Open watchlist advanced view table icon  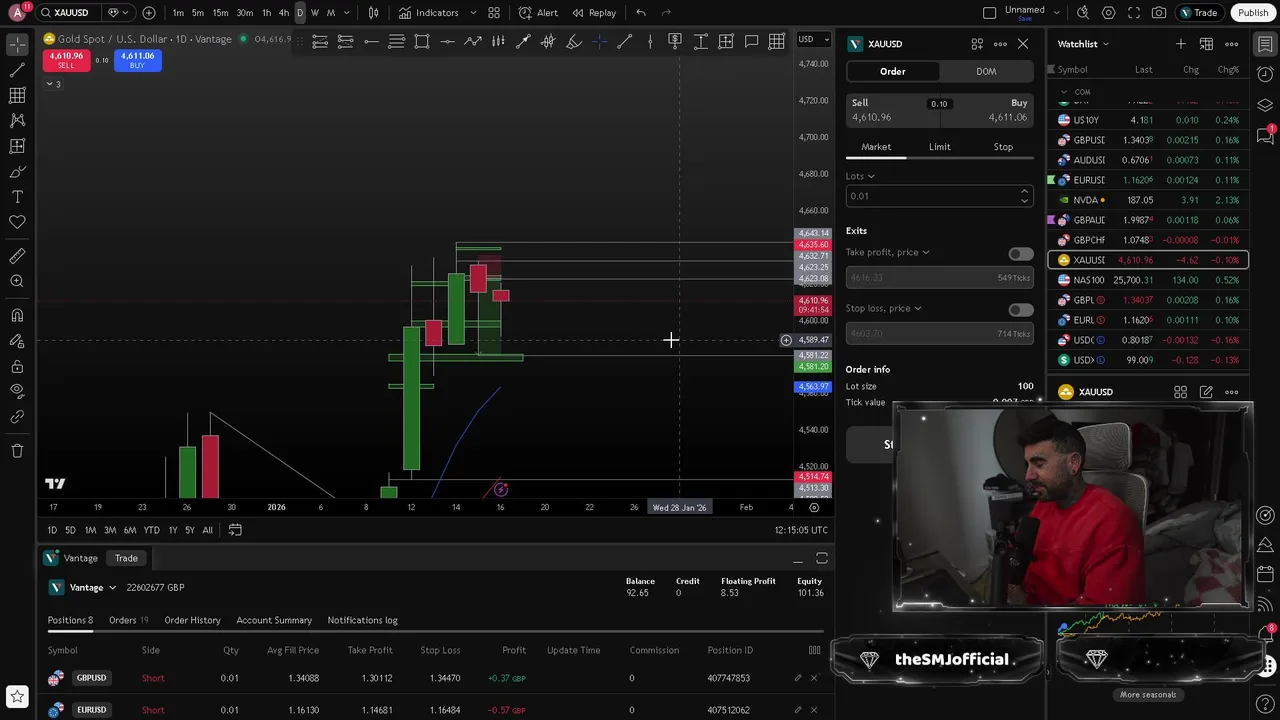click(x=1206, y=44)
